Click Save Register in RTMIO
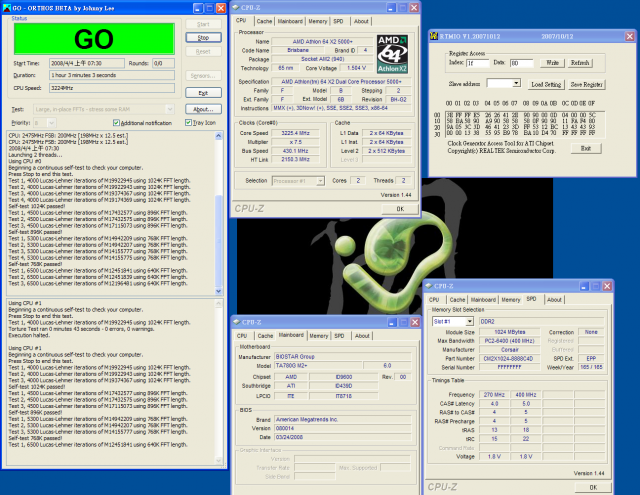The height and width of the screenshot is (495, 640). [587, 84]
